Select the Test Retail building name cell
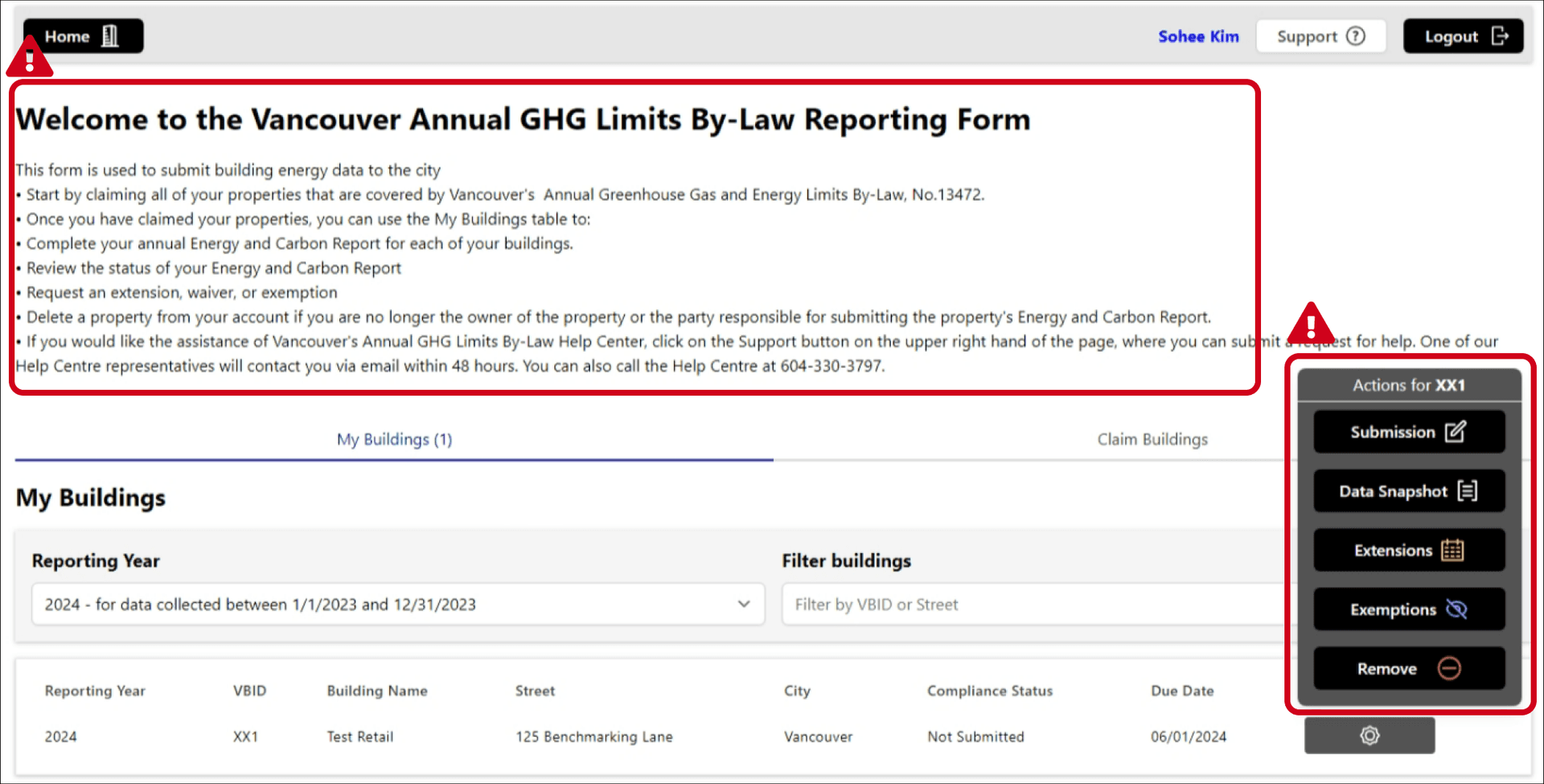This screenshot has height=784, width=1544. (x=359, y=737)
